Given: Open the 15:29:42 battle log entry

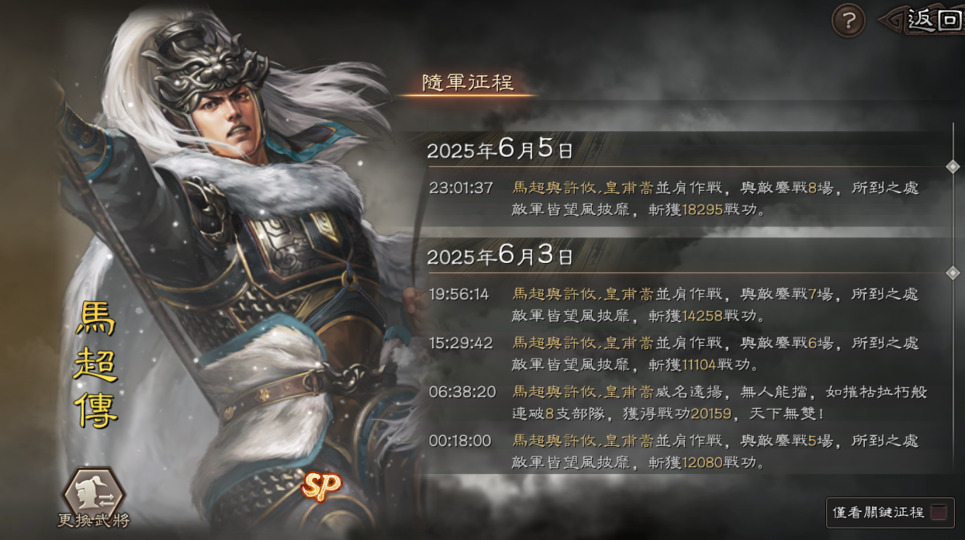Looking at the screenshot, I should (x=675, y=353).
